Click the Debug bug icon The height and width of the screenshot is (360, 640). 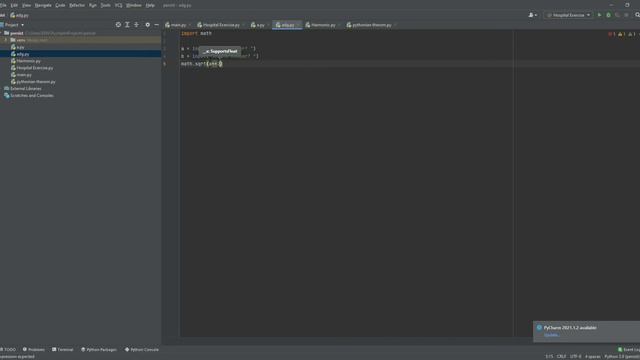608,15
